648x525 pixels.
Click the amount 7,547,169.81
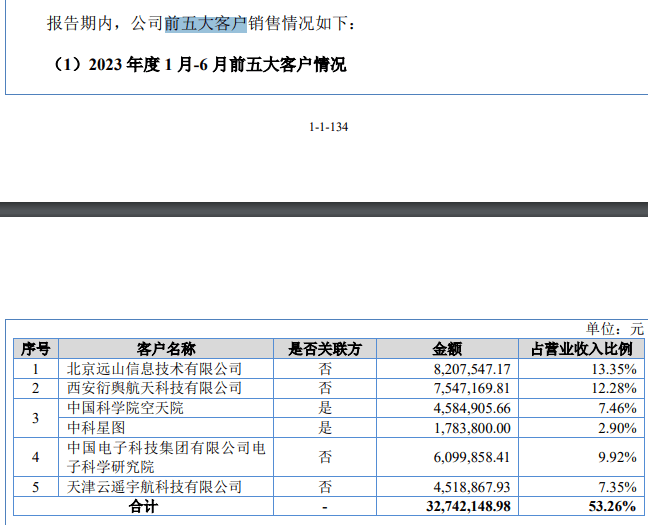click(472, 389)
